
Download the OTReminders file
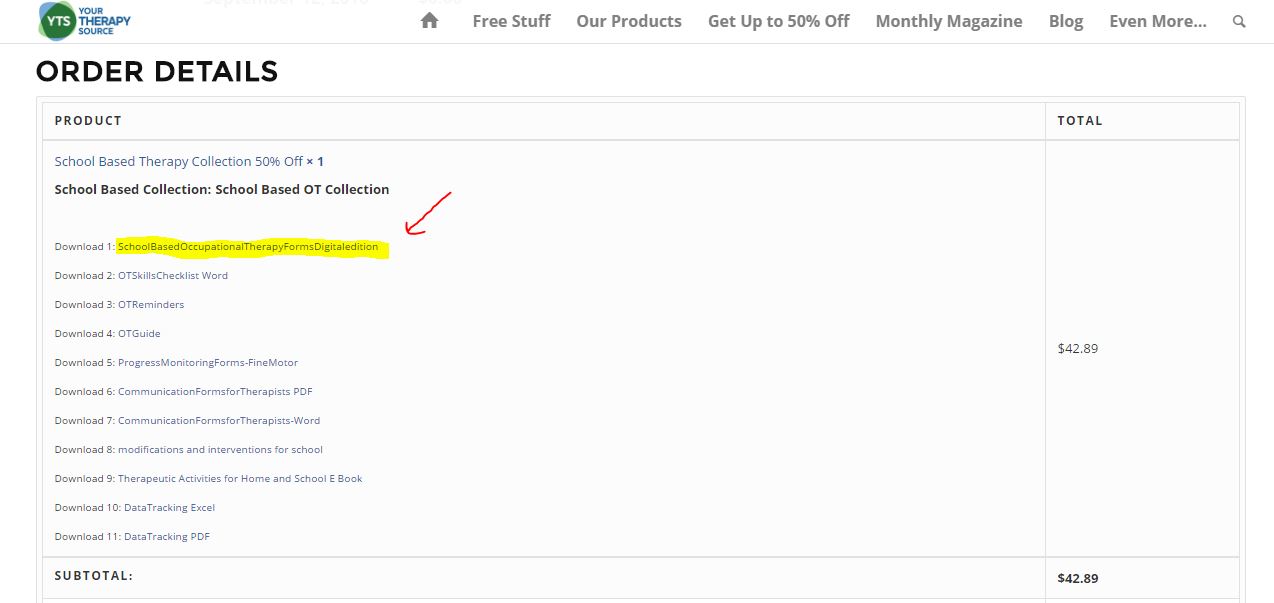point(151,305)
